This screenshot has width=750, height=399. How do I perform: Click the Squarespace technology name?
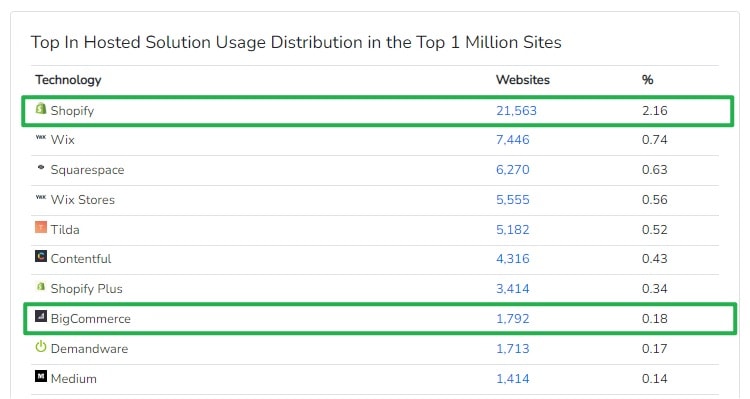click(x=88, y=170)
